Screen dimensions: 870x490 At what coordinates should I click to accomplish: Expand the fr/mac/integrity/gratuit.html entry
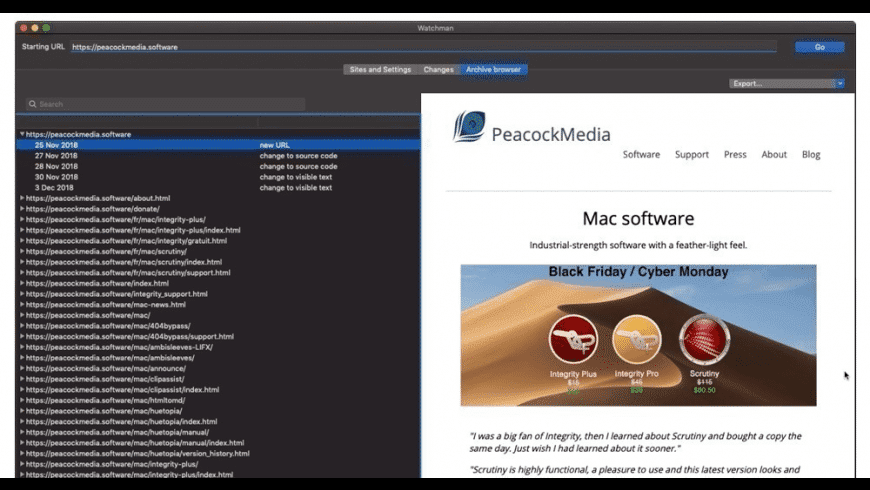[x=22, y=240]
